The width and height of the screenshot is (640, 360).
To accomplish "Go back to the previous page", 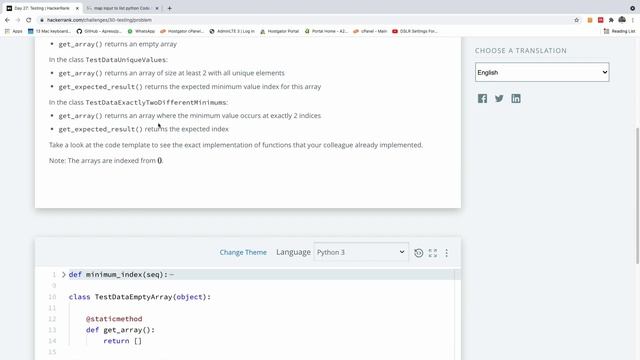I will 7,20.
